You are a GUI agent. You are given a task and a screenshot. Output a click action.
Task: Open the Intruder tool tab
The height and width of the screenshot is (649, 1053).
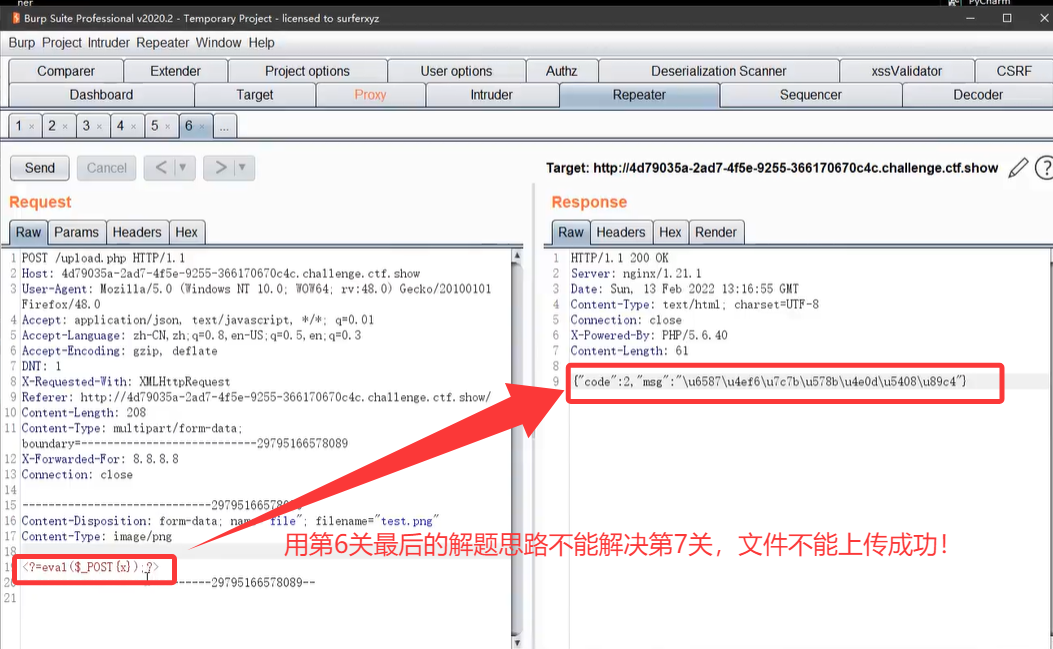491,95
